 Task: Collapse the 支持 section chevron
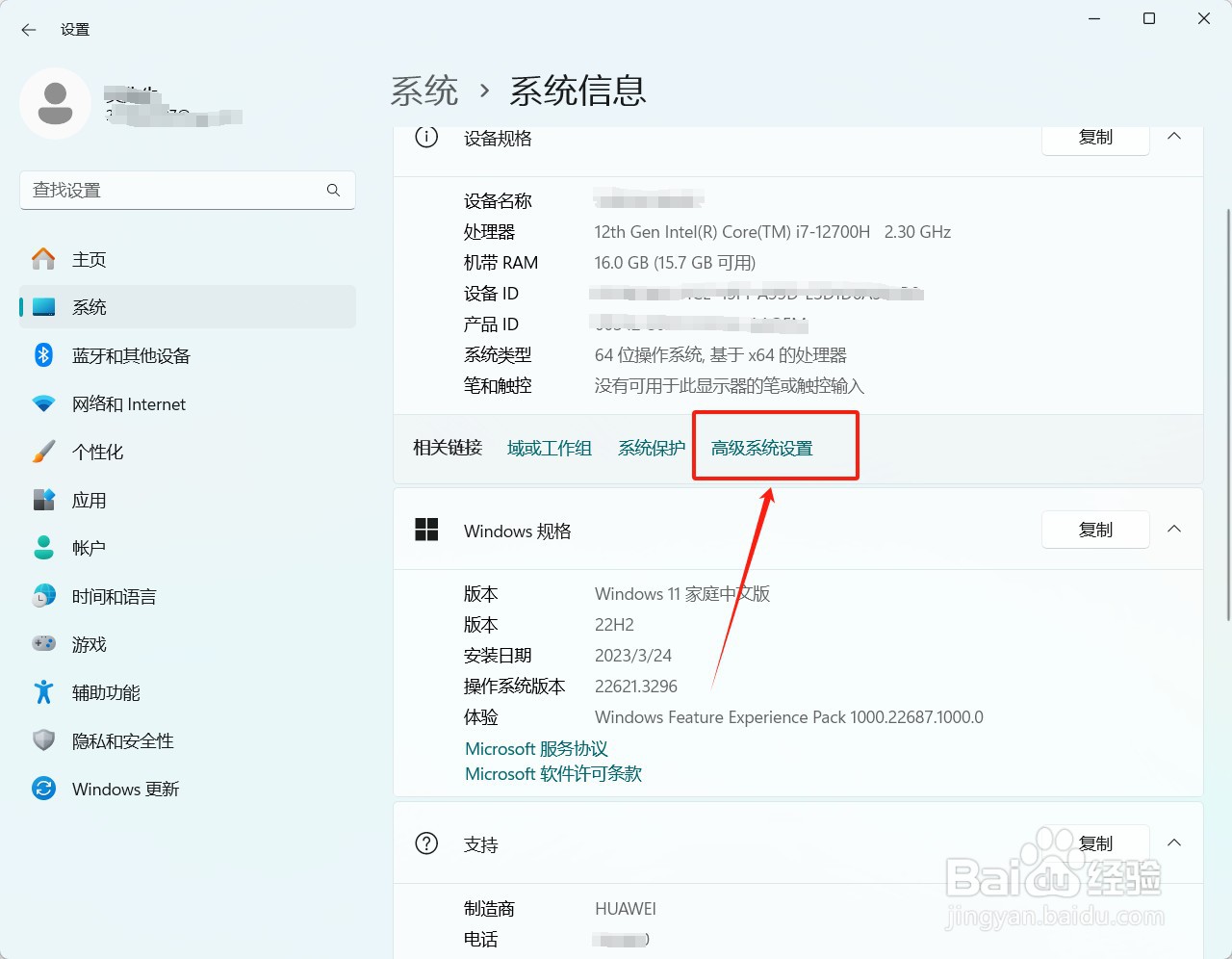[x=1174, y=843]
